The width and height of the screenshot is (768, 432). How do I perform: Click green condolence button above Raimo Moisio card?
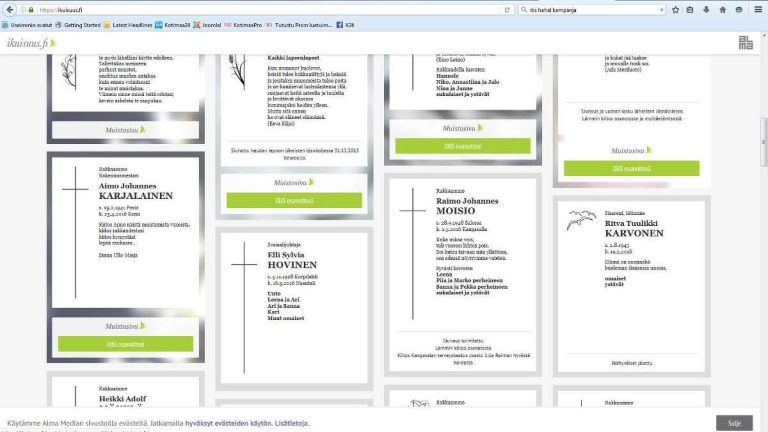coord(463,146)
